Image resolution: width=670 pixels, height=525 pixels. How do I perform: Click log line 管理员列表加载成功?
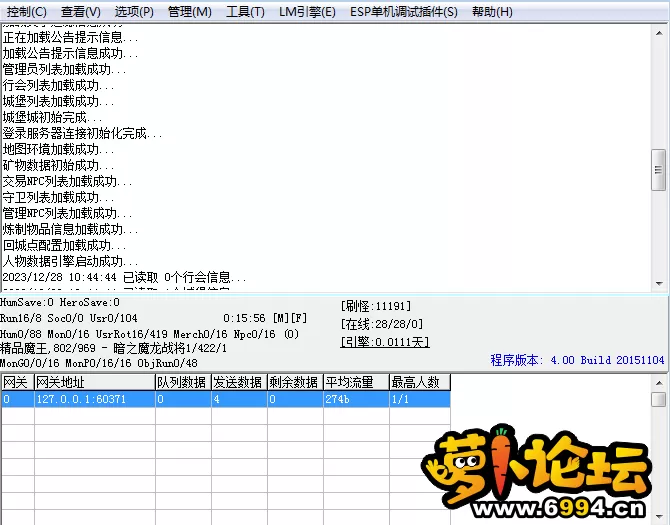pos(65,69)
